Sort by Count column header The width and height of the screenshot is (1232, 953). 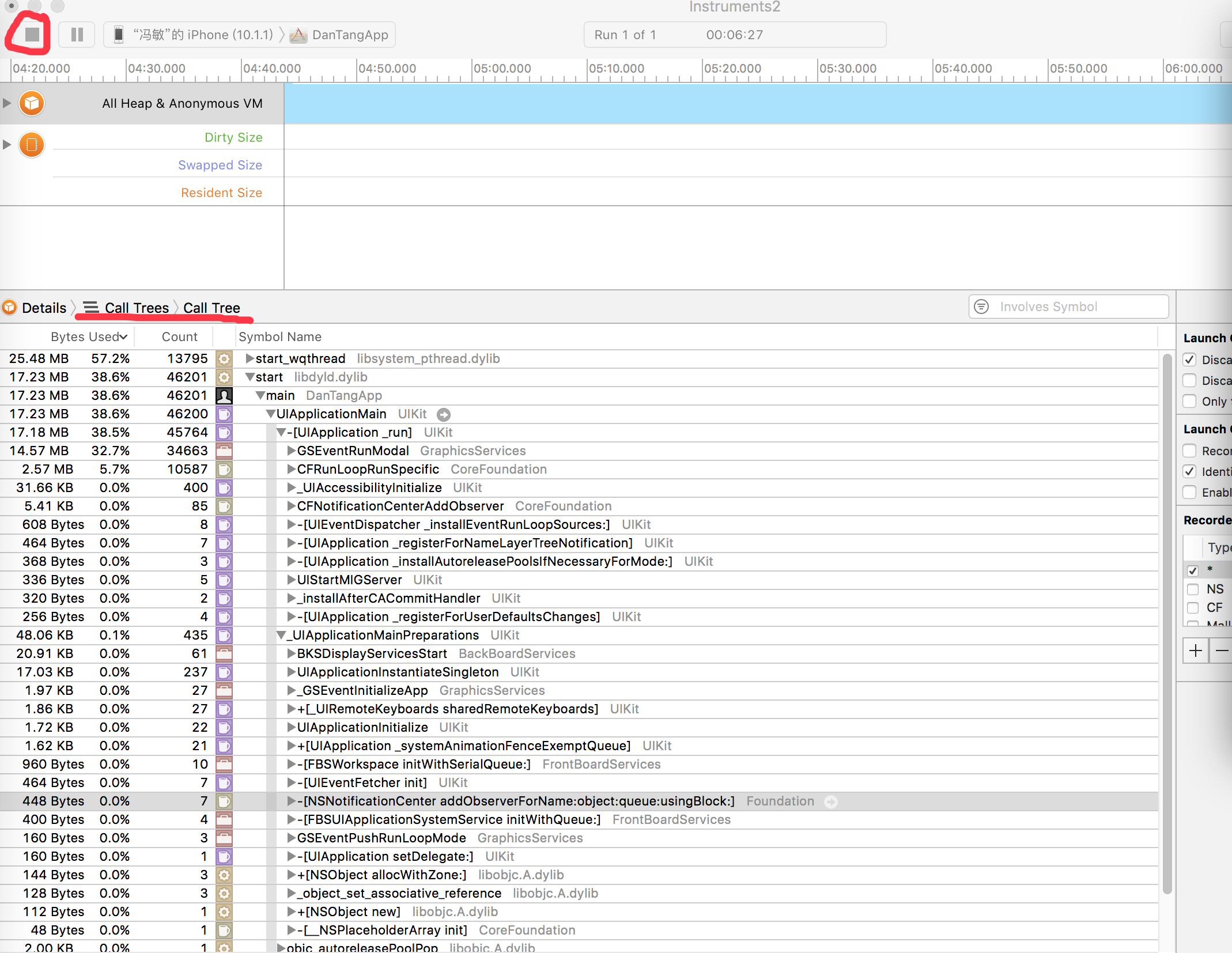[179, 336]
